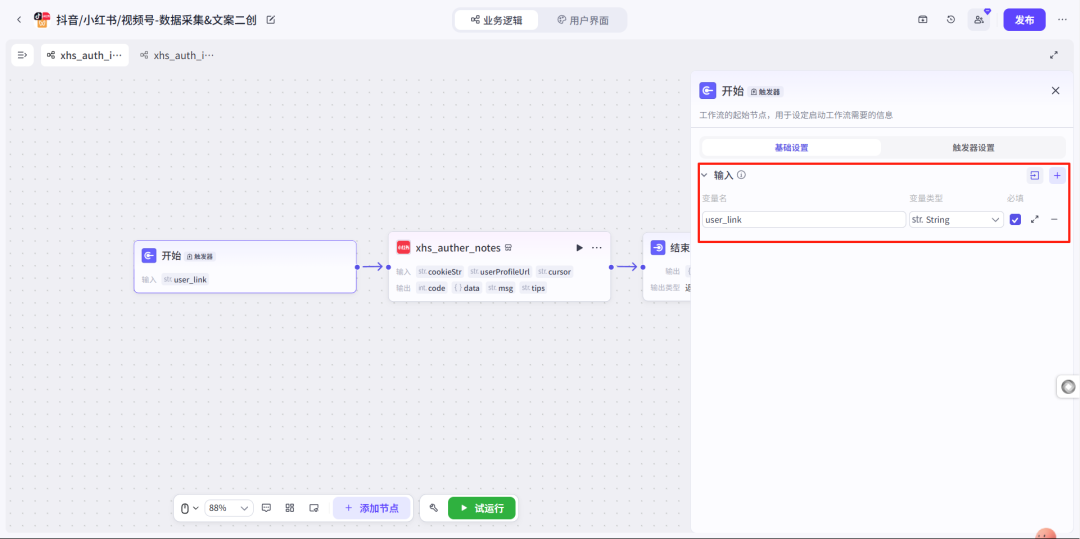Expand the canvas to fullscreen
The image size is (1080, 539).
tap(1054, 55)
